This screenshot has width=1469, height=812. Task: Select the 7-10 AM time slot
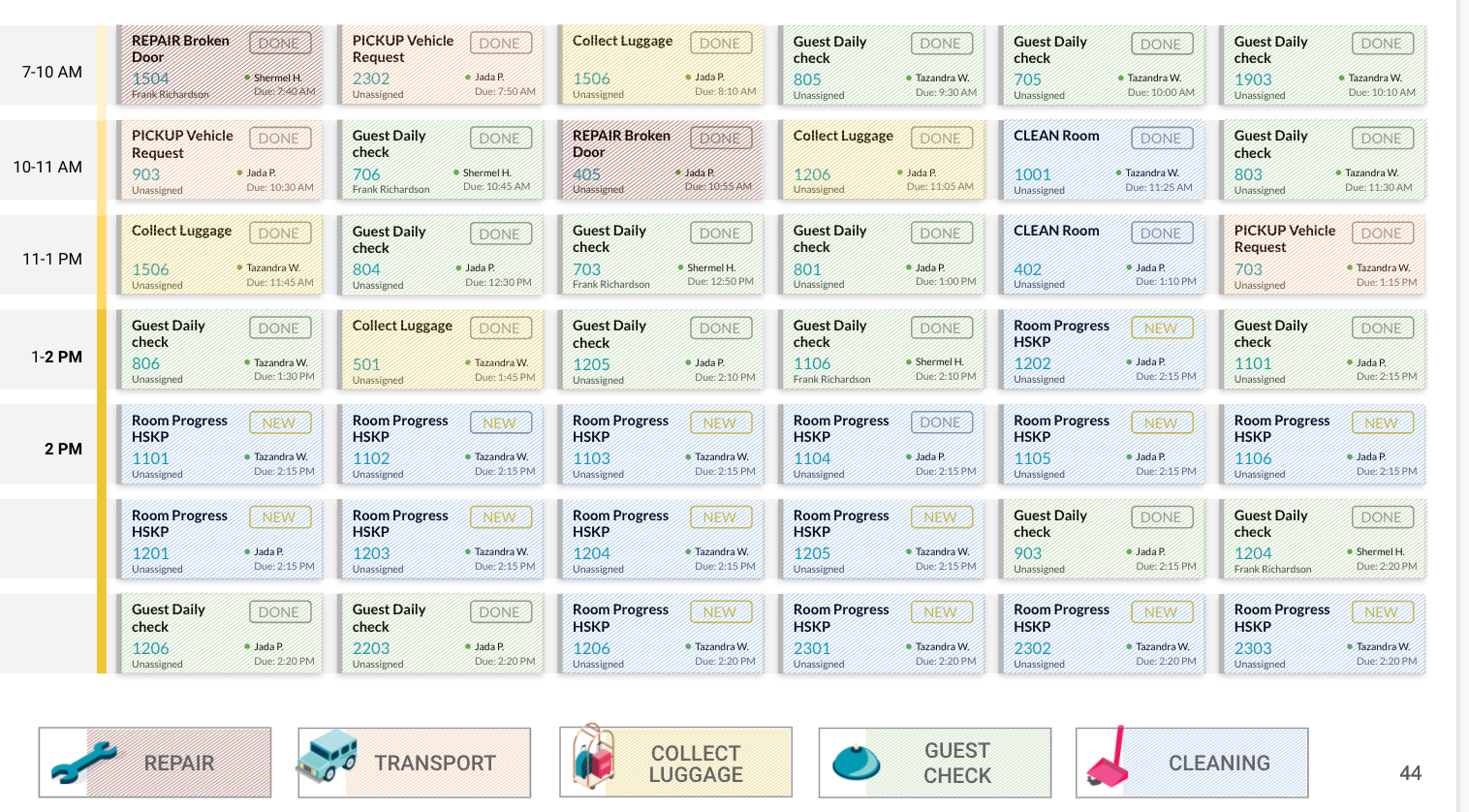(x=52, y=72)
